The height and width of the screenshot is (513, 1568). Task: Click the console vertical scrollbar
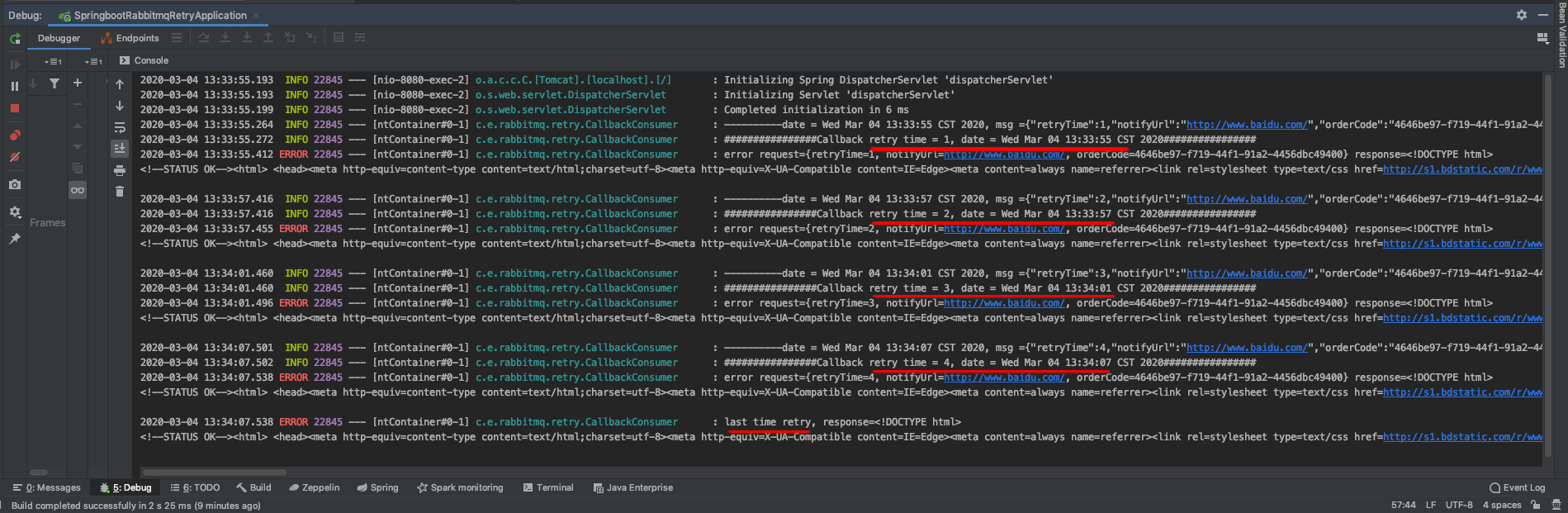coord(1547,264)
